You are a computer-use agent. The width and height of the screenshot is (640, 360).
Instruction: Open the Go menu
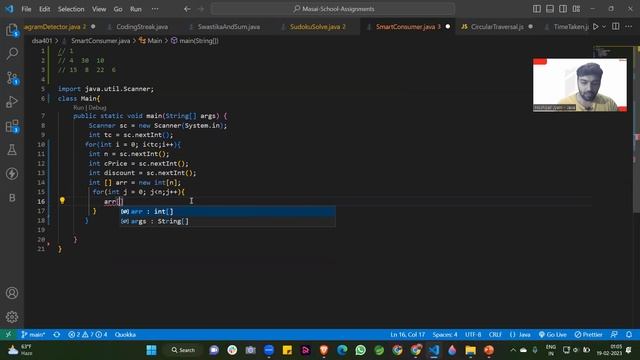(x=118, y=9)
